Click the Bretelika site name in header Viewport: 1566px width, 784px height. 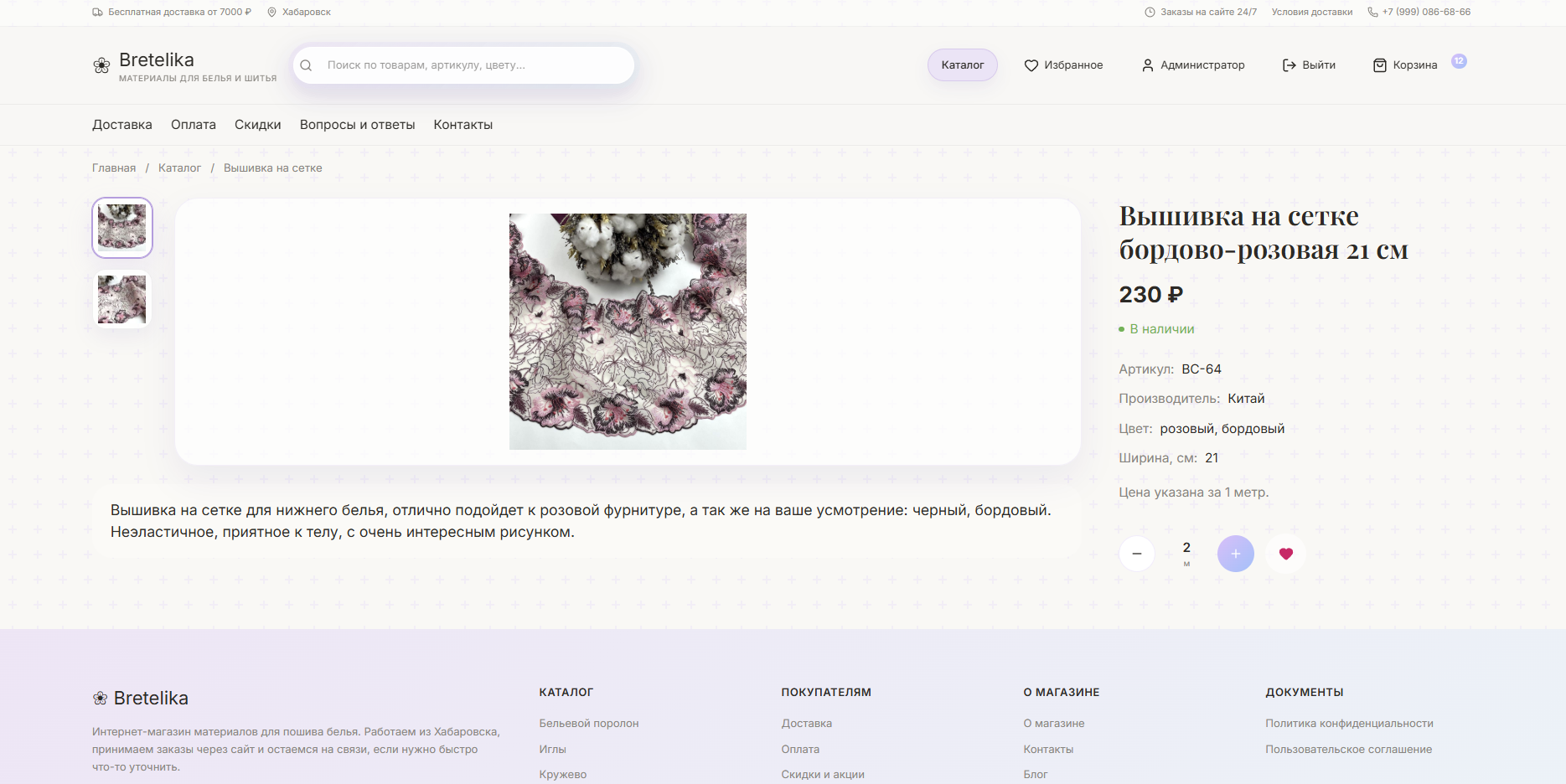pos(157,59)
